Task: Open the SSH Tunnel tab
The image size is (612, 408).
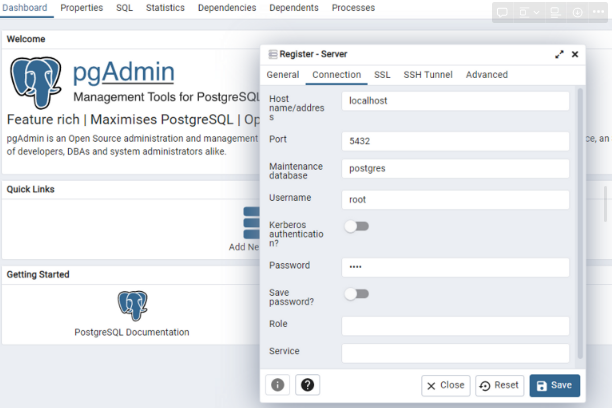Action: (428, 75)
